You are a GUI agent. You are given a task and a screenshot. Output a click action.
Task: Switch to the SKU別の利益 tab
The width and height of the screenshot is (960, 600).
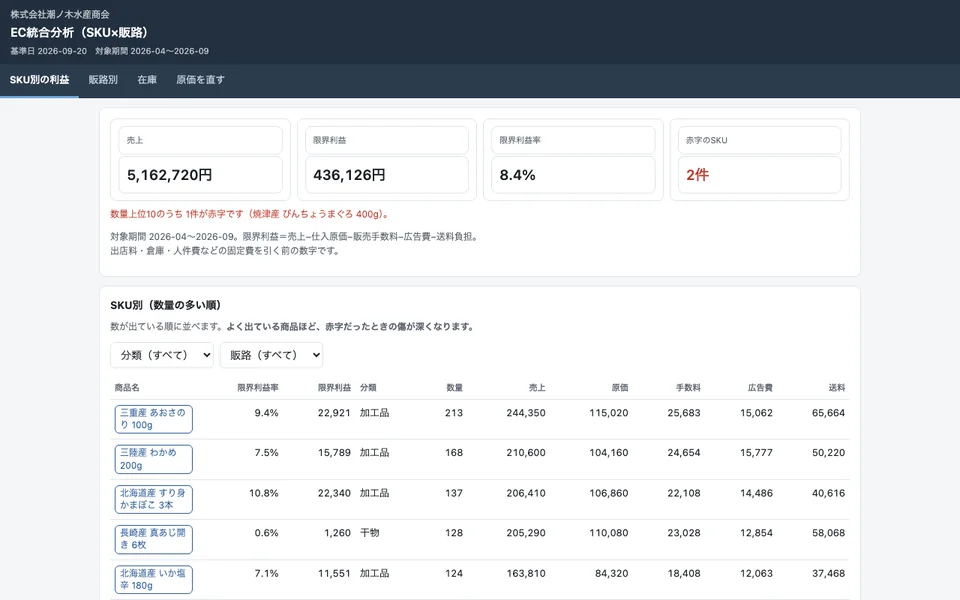[39, 80]
